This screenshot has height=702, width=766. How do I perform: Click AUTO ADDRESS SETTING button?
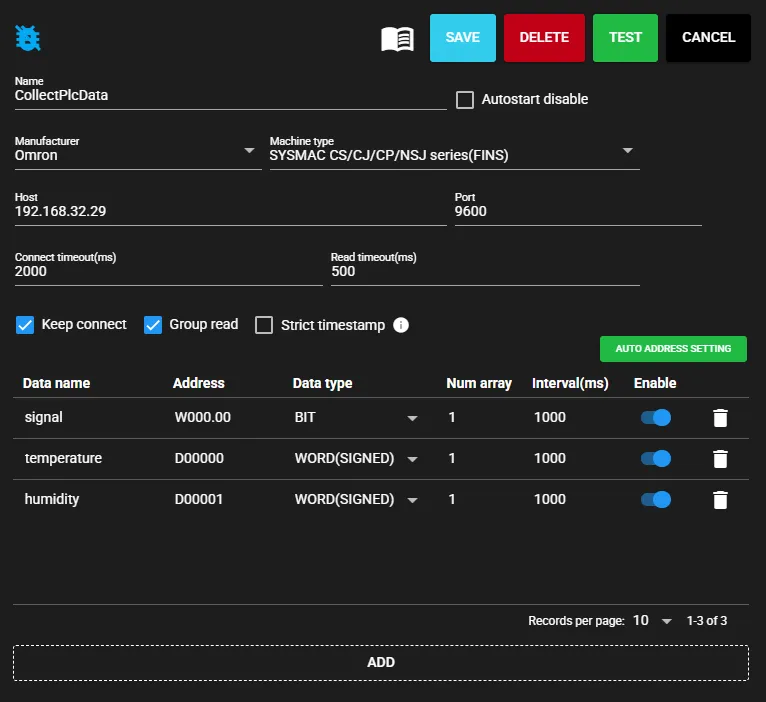673,349
